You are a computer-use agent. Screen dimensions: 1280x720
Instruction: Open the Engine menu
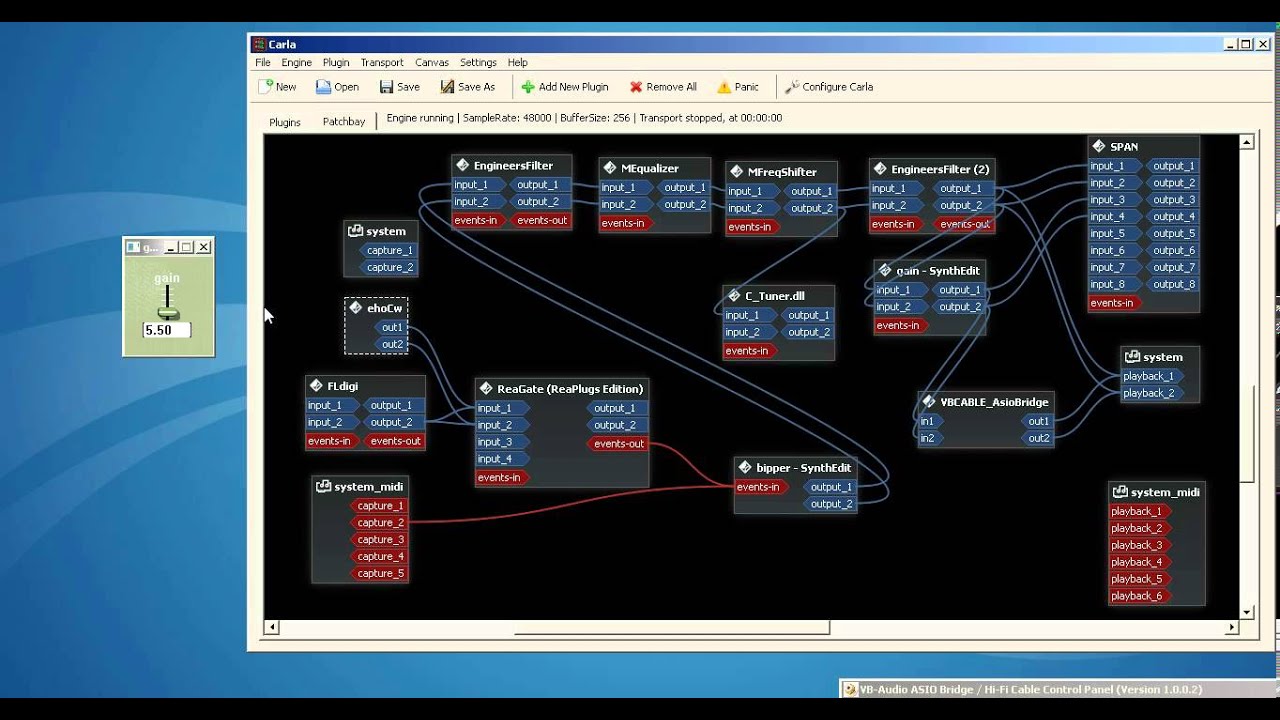click(297, 62)
